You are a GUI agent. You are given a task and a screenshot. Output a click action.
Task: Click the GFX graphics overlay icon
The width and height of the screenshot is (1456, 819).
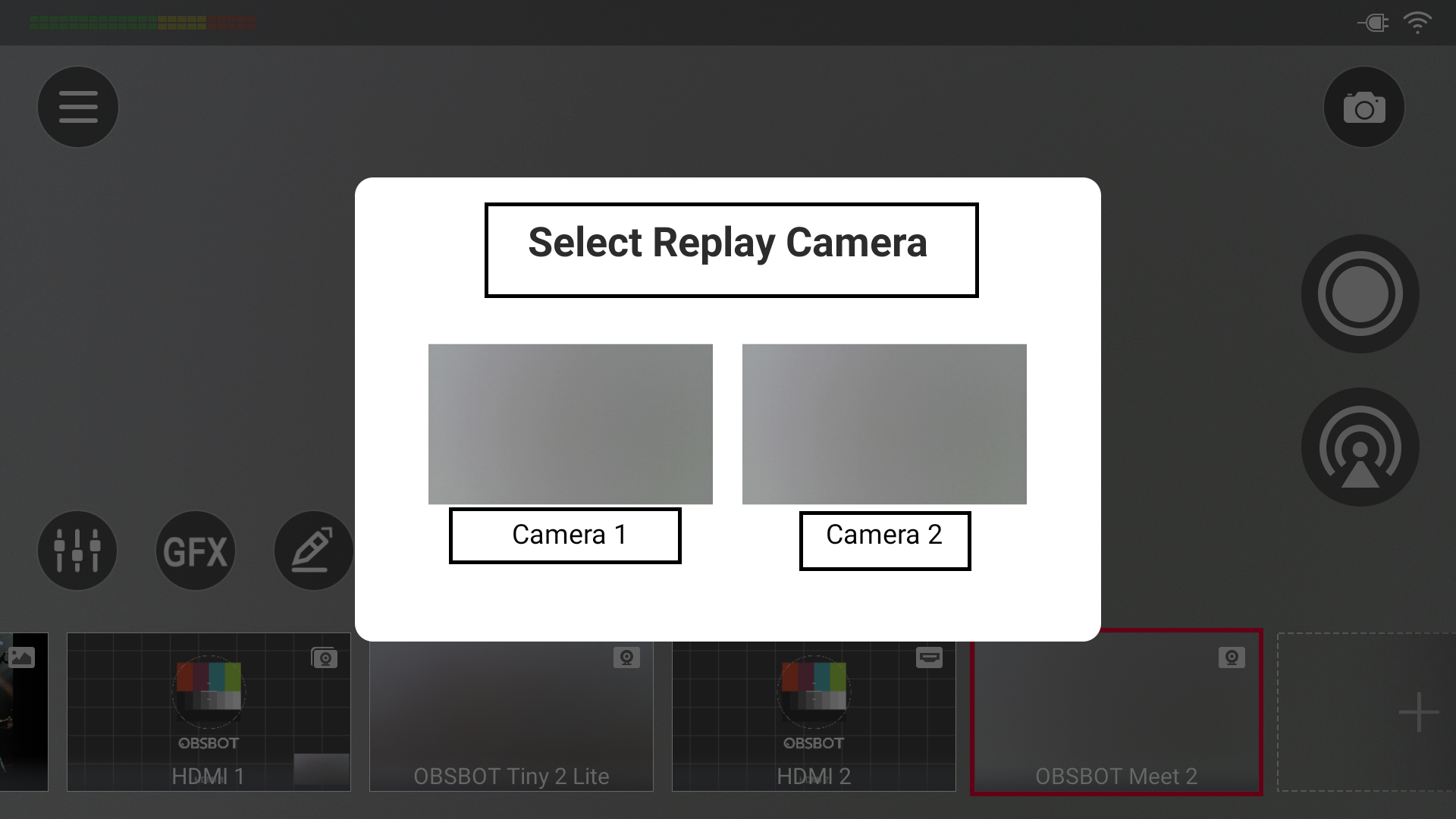pos(196,548)
